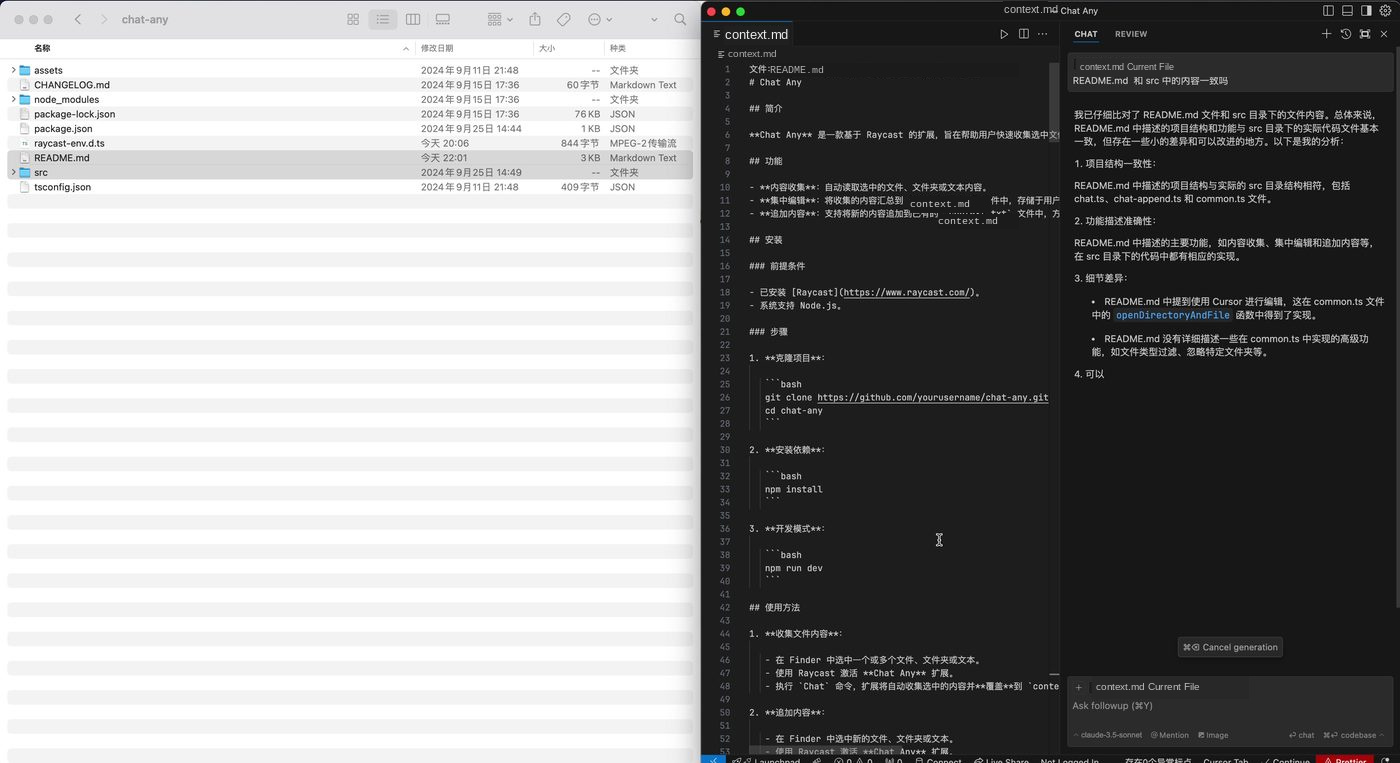Click context.md Current File chip in message
The image size is (1400, 763).
tap(1126, 67)
